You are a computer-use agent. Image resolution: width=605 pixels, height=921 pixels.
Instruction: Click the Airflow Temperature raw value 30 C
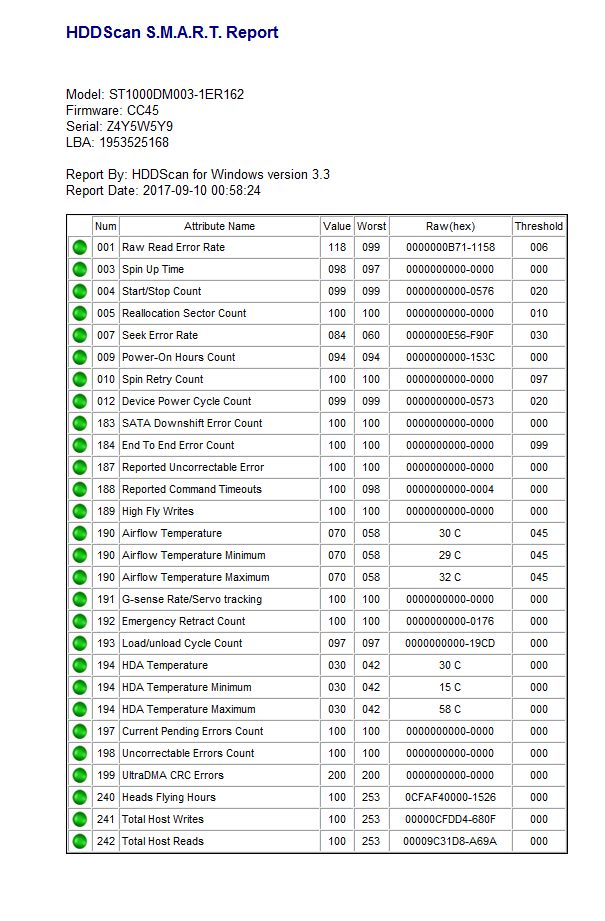click(x=450, y=533)
